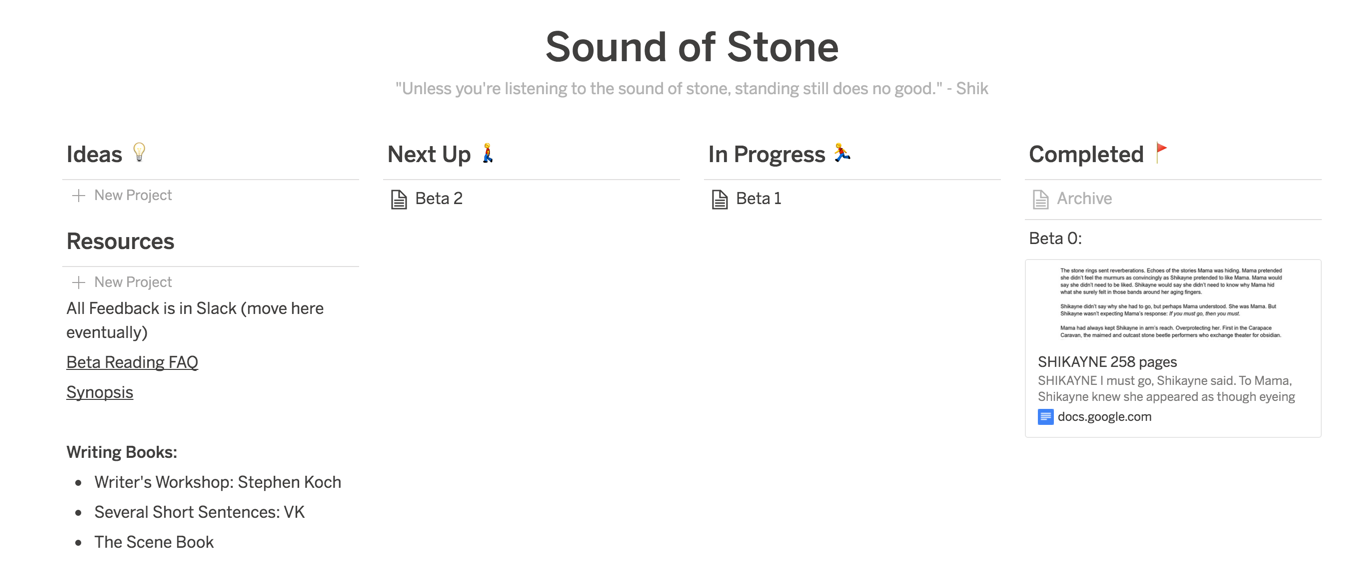The height and width of the screenshot is (580, 1370).
Task: Open the Beta 2 page
Action: pos(439,198)
